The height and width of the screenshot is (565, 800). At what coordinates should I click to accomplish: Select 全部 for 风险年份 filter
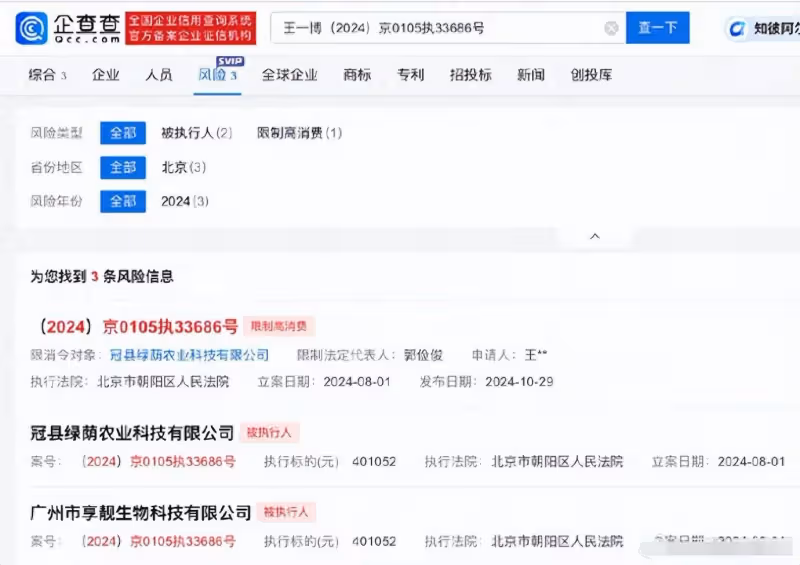[x=123, y=201]
